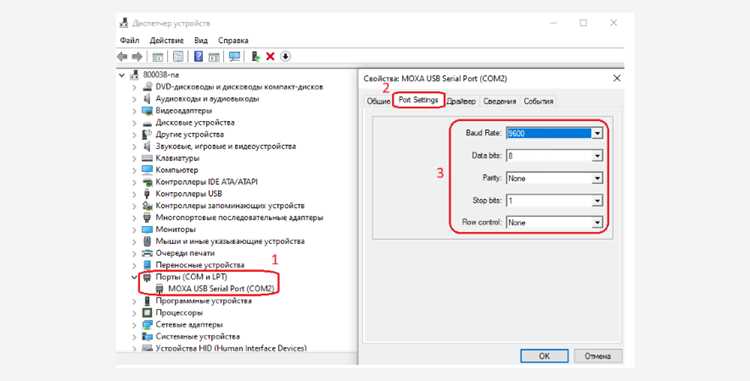Click the MOXA USB Serial Port device icon

[160, 289]
